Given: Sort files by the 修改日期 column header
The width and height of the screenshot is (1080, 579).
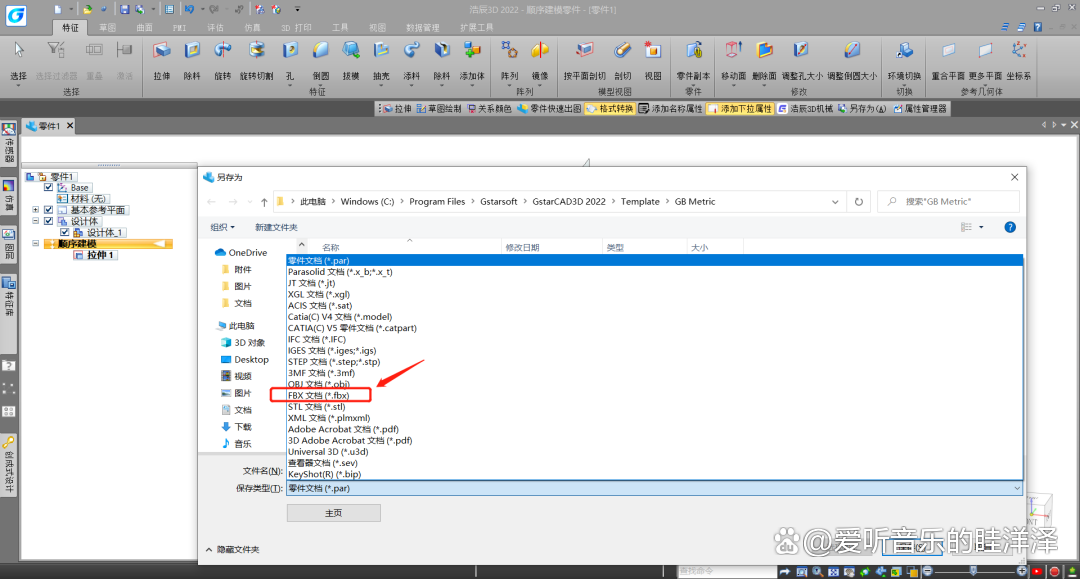Looking at the screenshot, I should 552,247.
